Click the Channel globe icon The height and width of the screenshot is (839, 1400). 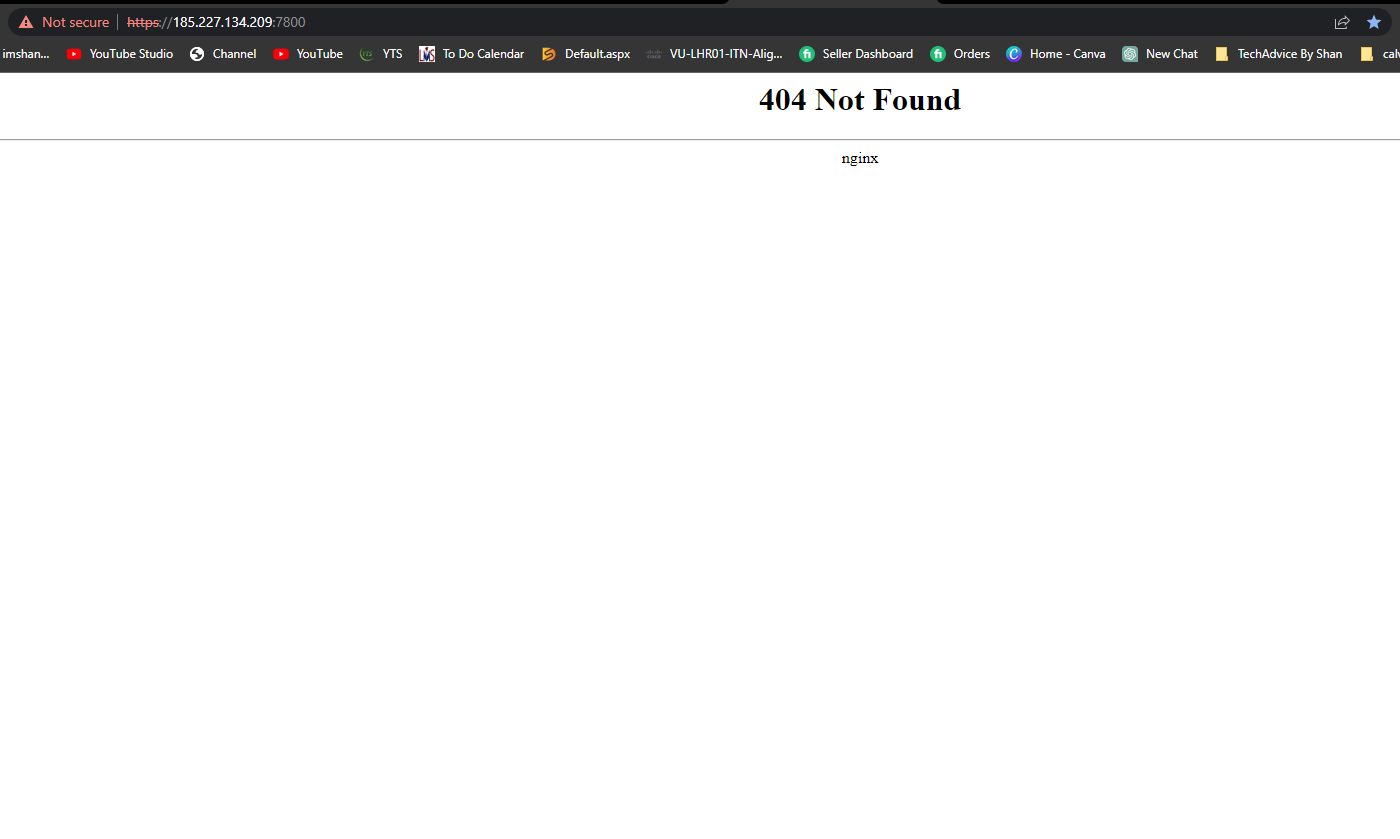(x=197, y=54)
